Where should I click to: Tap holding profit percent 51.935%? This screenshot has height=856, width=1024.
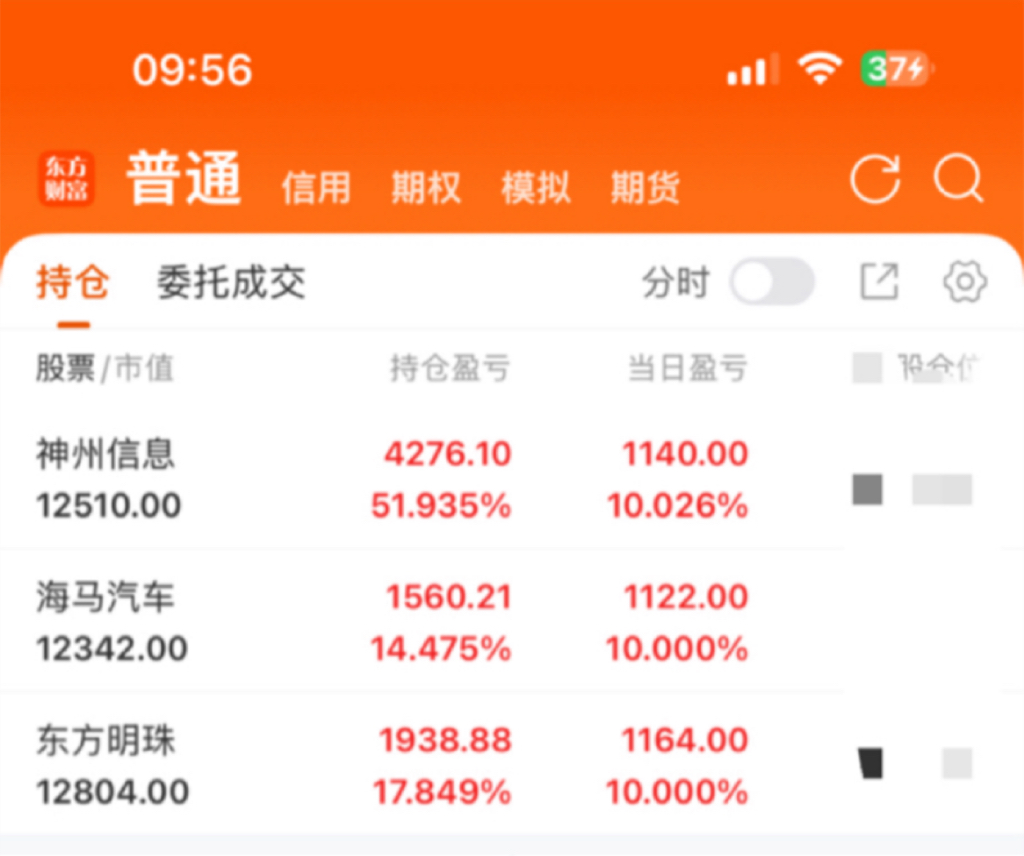point(441,505)
